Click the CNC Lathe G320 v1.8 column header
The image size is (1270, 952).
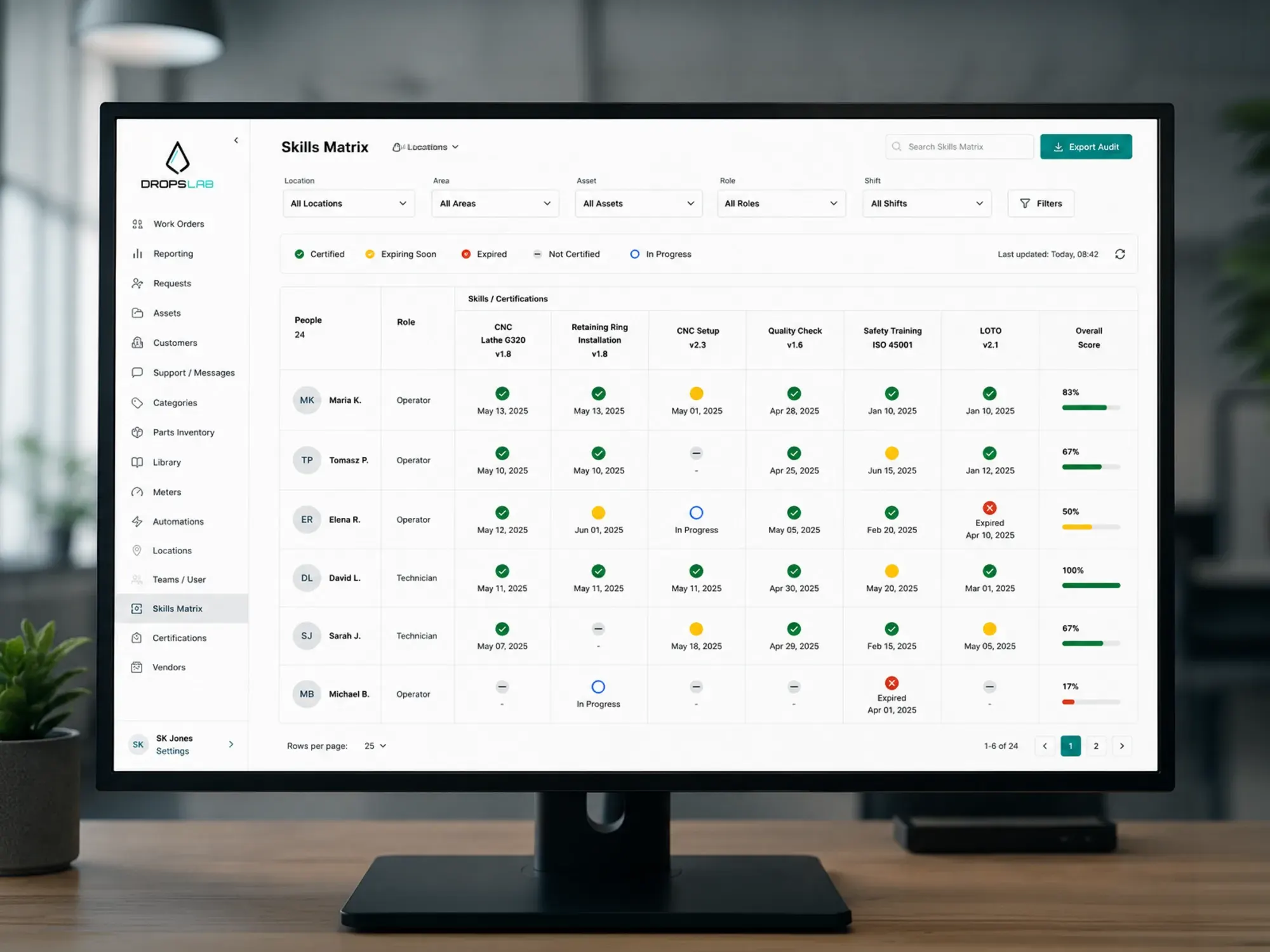pos(503,340)
